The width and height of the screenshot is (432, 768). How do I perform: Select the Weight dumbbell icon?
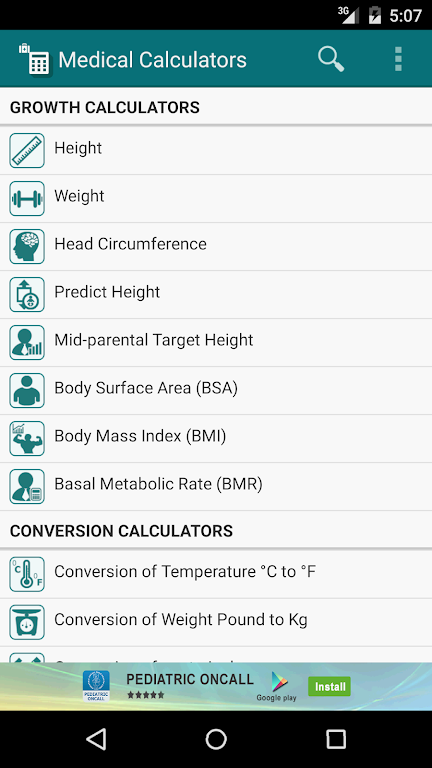(x=27, y=198)
